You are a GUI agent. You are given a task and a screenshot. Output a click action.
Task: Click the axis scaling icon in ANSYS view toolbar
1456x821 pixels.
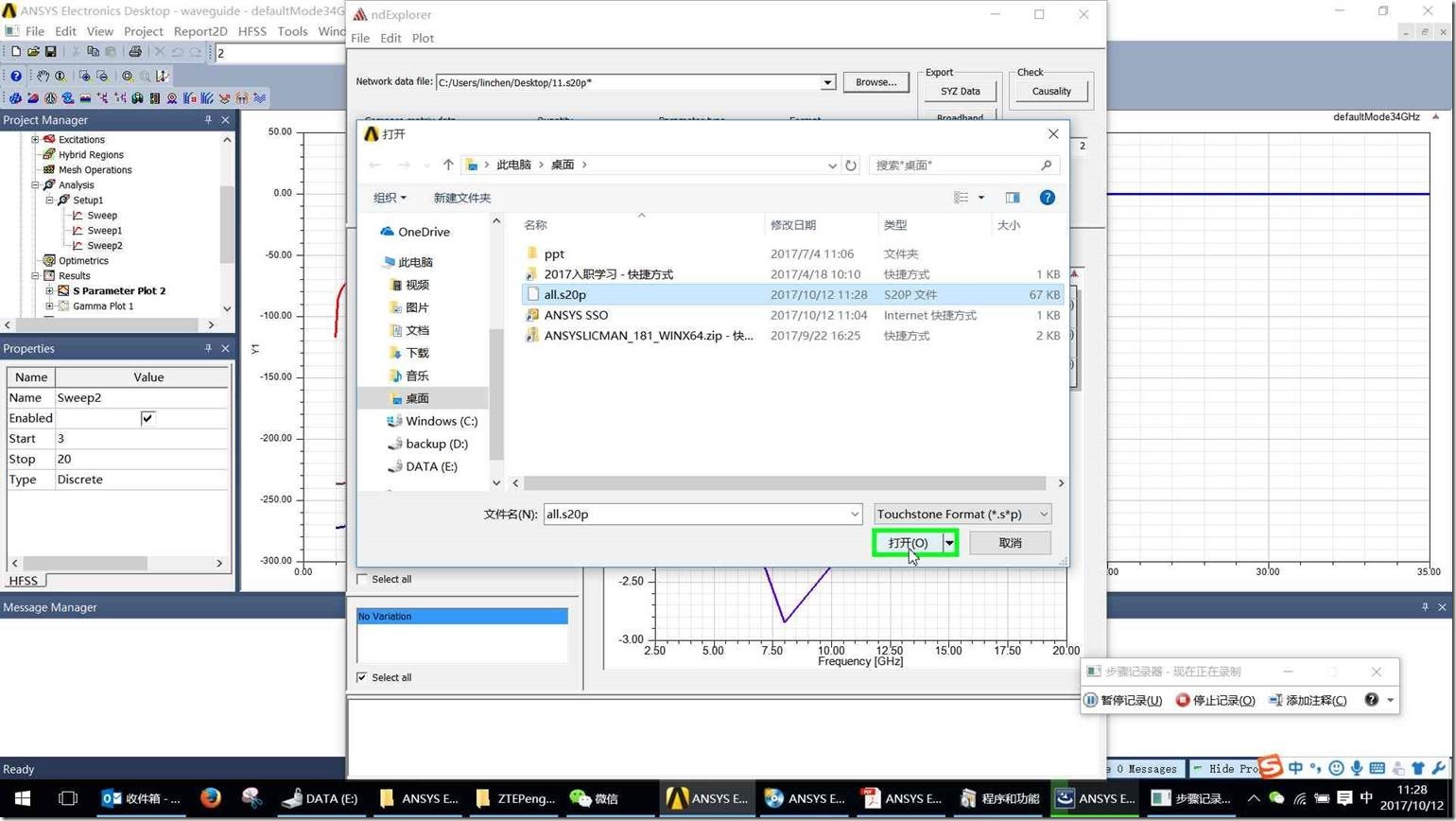[163, 76]
